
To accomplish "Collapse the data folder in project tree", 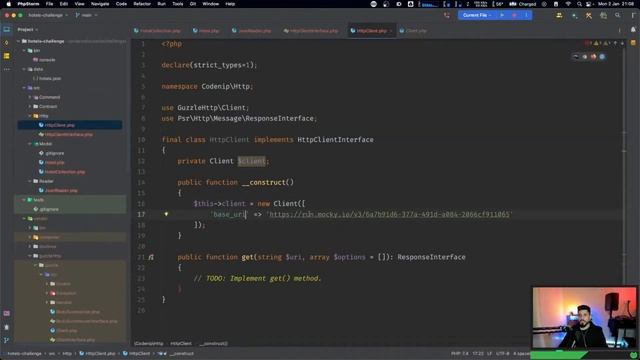I will tap(24, 69).
